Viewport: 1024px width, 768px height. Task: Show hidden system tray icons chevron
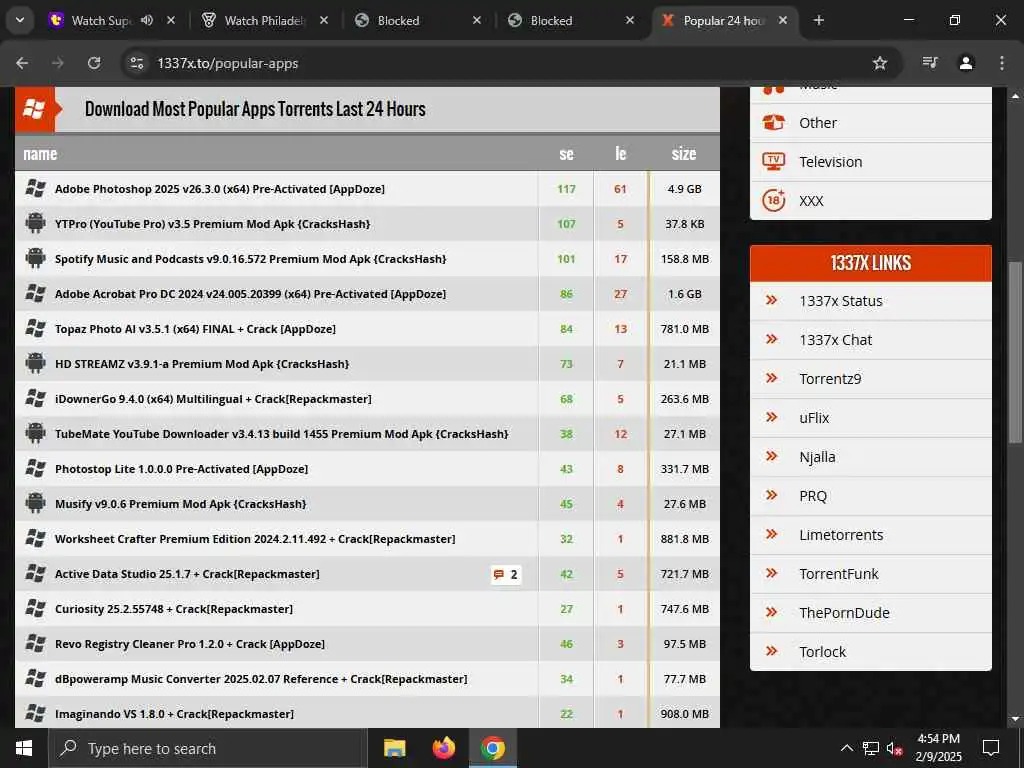846,748
